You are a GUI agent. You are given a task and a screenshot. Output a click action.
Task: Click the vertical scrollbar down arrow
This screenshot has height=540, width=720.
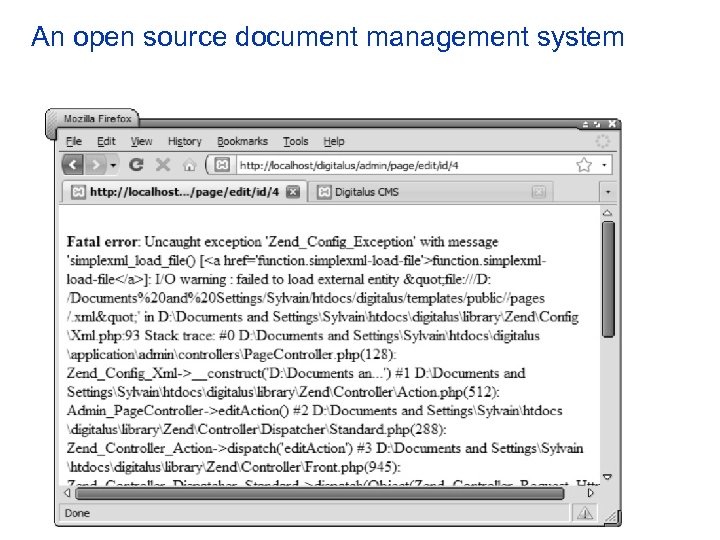(x=608, y=477)
